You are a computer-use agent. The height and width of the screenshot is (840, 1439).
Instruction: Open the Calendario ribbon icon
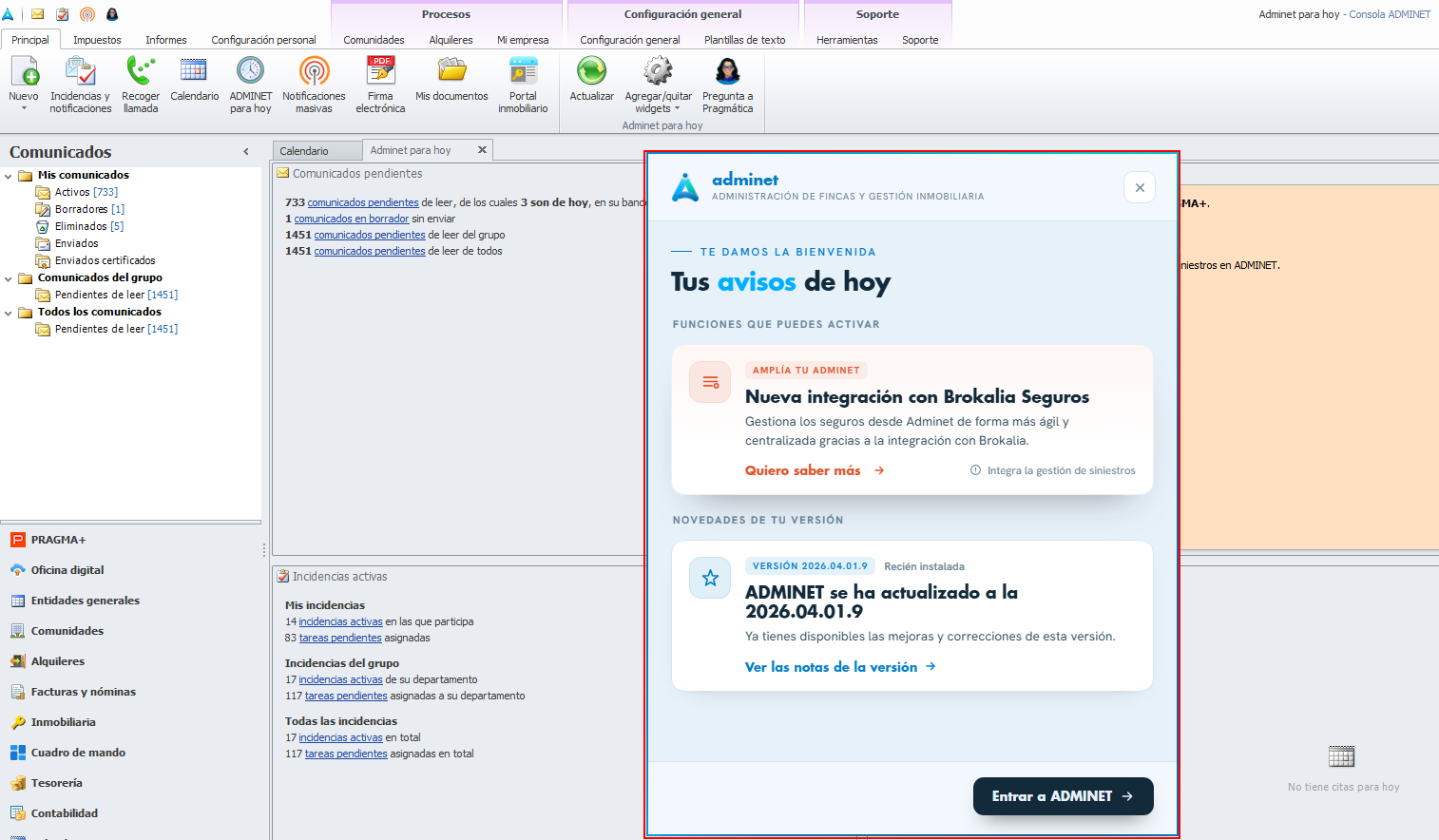(x=194, y=71)
